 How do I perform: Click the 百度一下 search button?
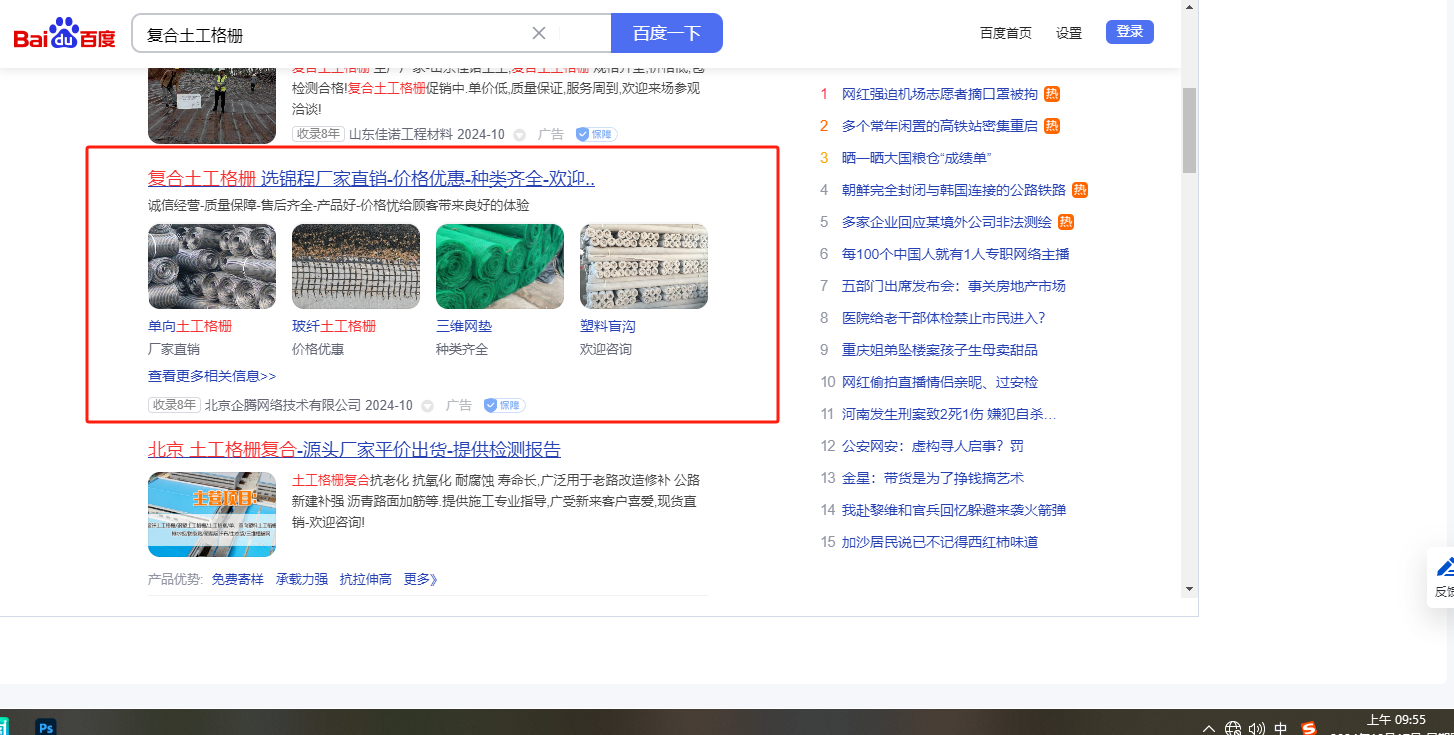667,33
